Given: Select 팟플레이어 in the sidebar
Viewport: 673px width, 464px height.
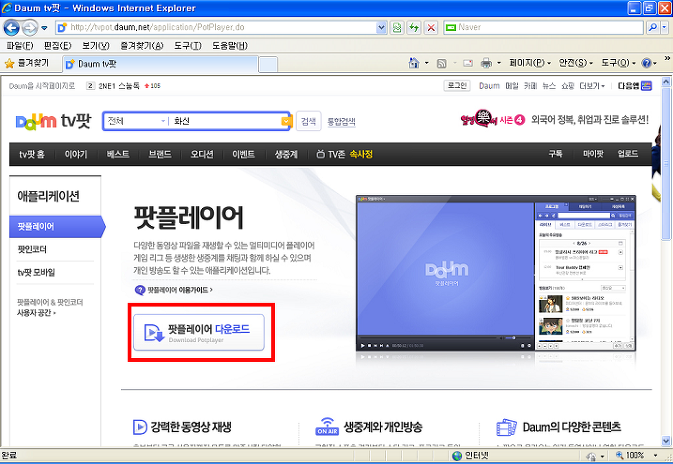Looking at the screenshot, I should point(57,227).
